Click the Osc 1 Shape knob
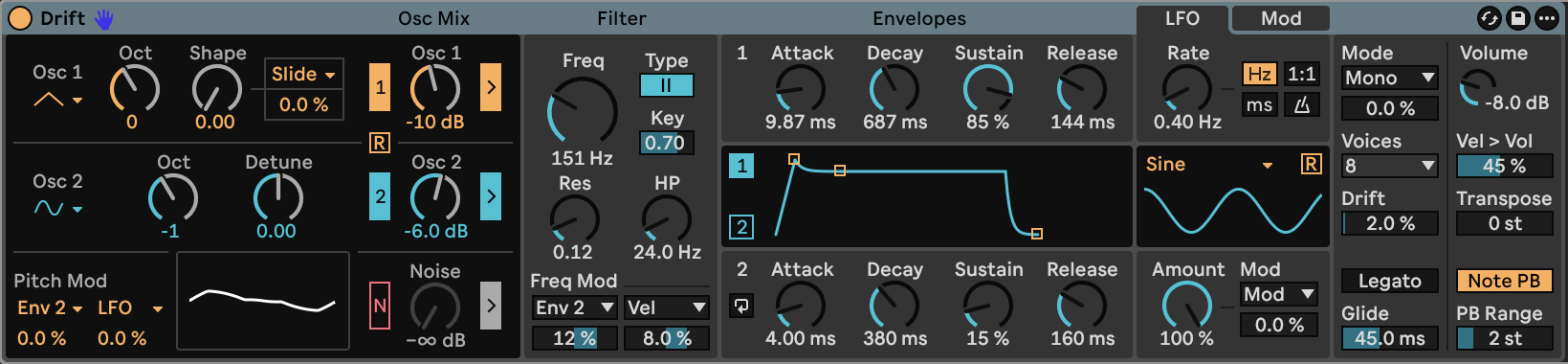The image size is (1568, 364). tap(217, 89)
